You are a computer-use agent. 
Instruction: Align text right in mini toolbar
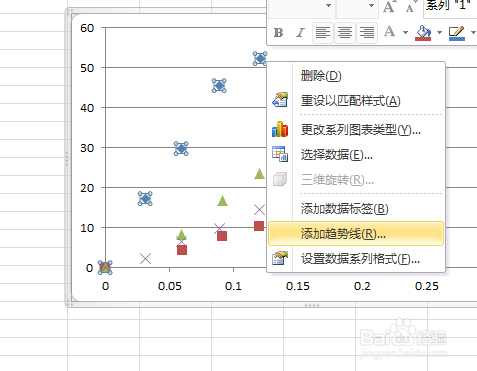click(367, 33)
